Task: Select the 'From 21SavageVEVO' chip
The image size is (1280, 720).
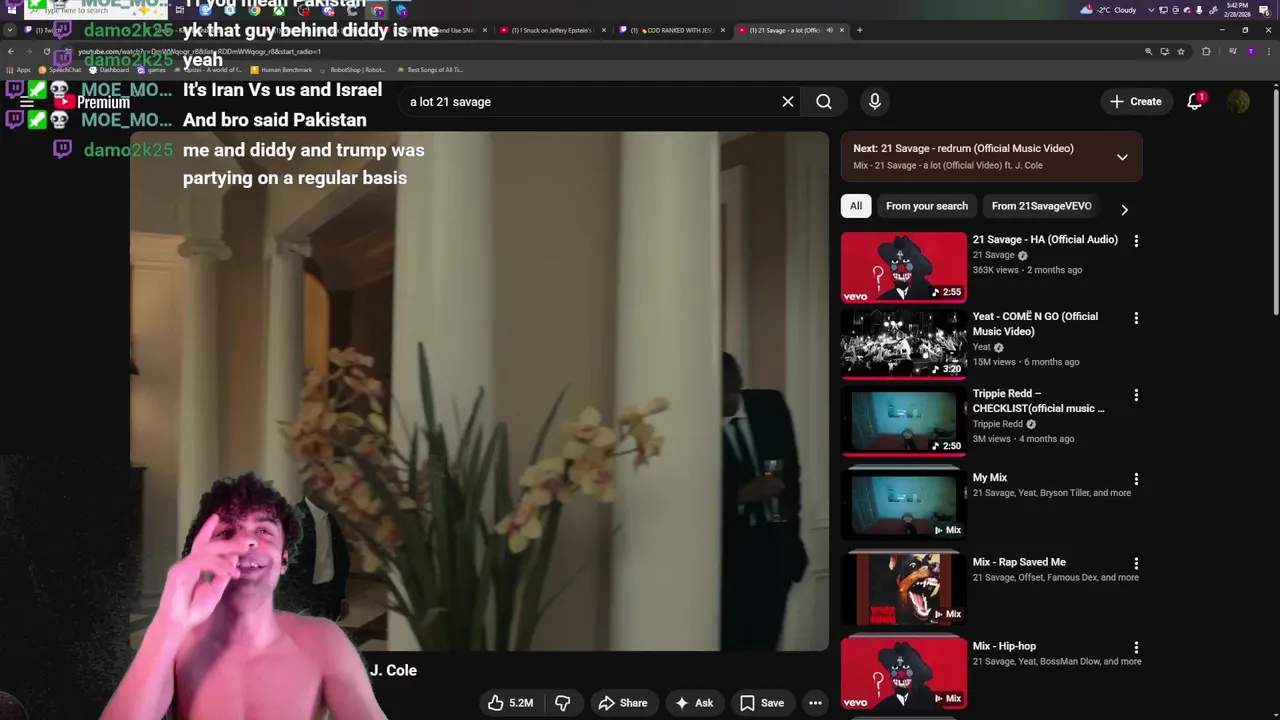Action: [x=1041, y=206]
